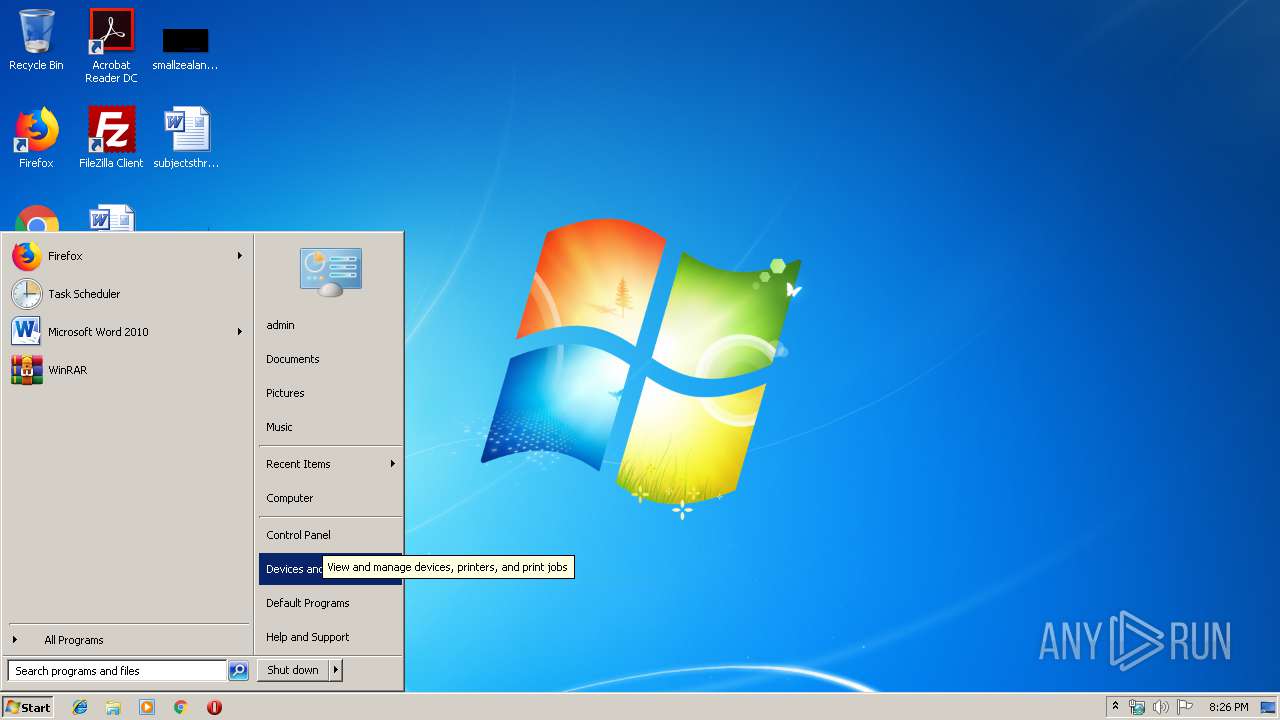Open Google Chrome from taskbar
Viewport: 1280px width, 720px height.
(181, 707)
